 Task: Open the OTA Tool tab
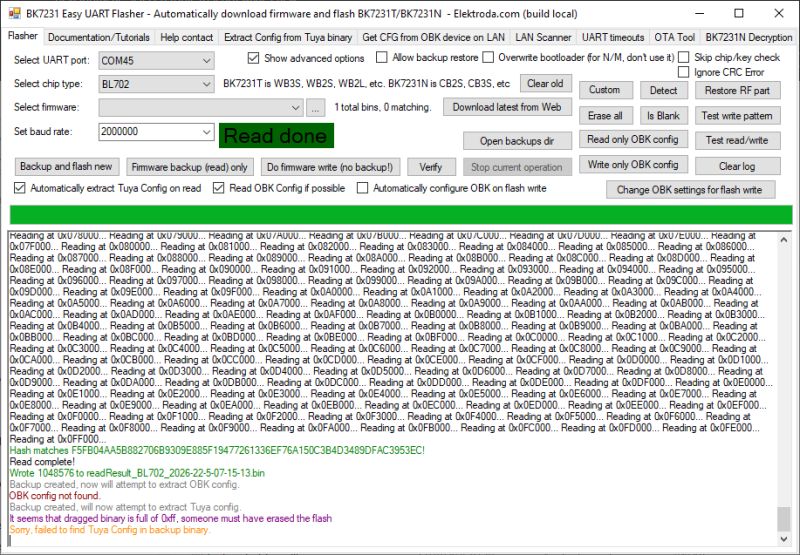click(x=674, y=37)
